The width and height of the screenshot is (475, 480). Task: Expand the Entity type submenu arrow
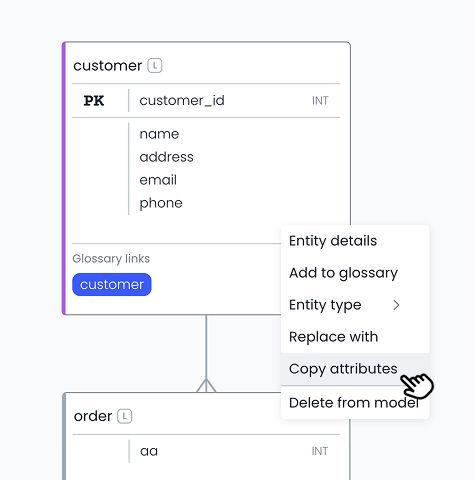coord(396,305)
